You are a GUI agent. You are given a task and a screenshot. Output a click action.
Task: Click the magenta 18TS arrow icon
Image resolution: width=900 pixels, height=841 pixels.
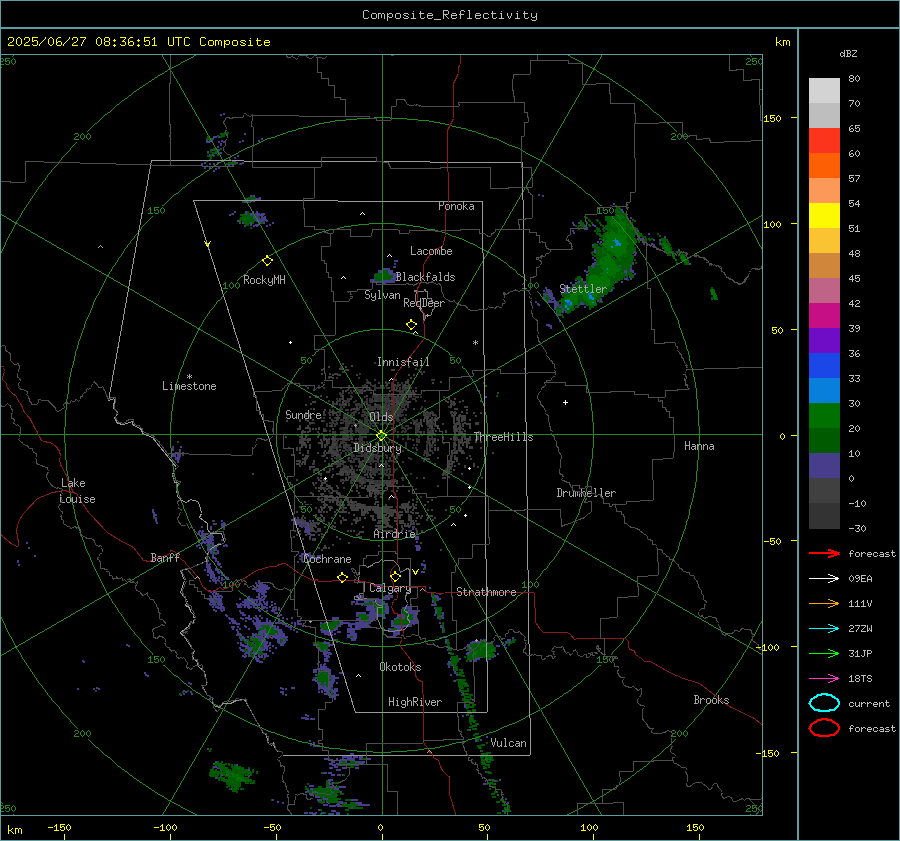pyautogui.click(x=824, y=679)
